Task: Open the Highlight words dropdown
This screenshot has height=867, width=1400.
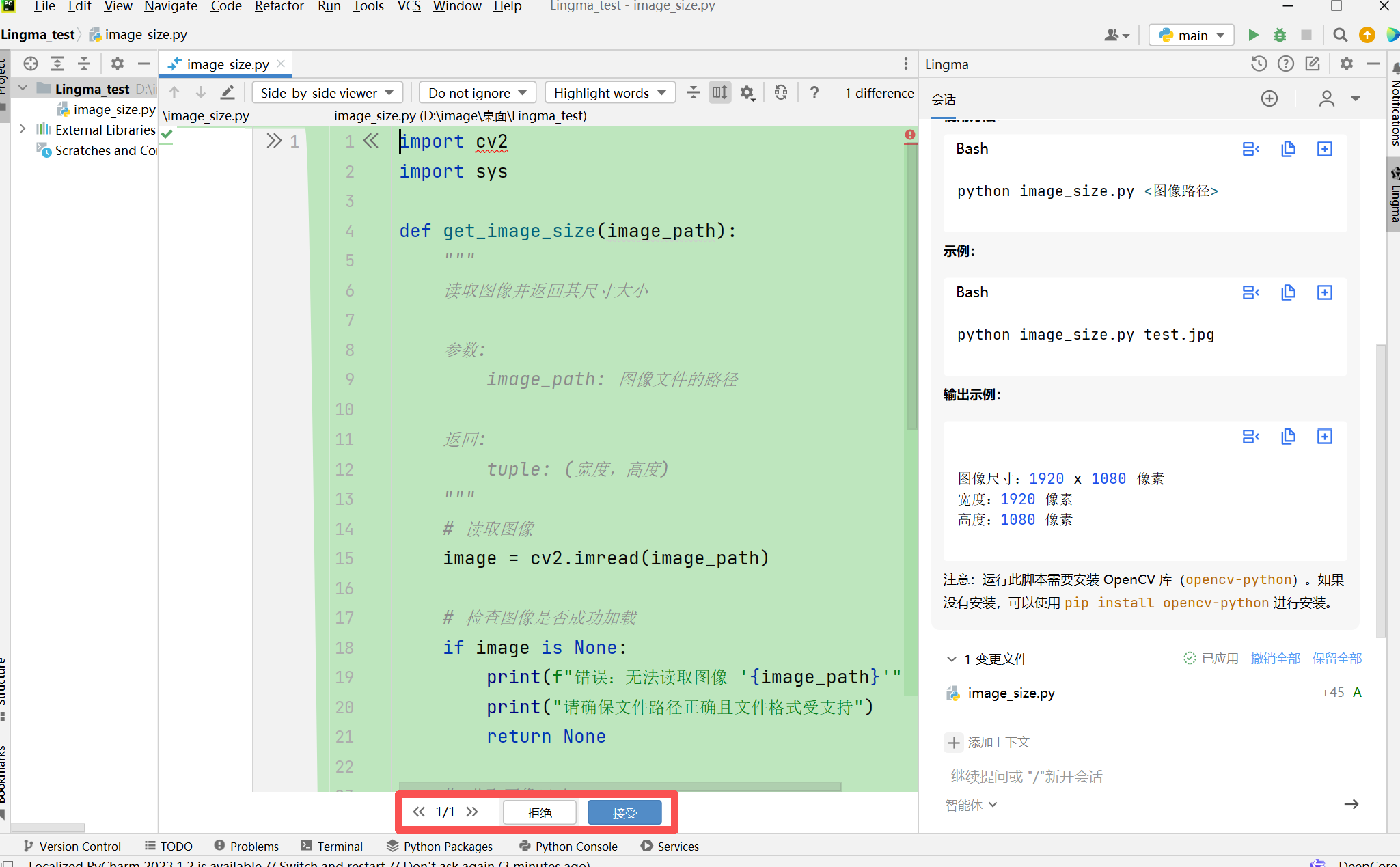Action: (610, 93)
